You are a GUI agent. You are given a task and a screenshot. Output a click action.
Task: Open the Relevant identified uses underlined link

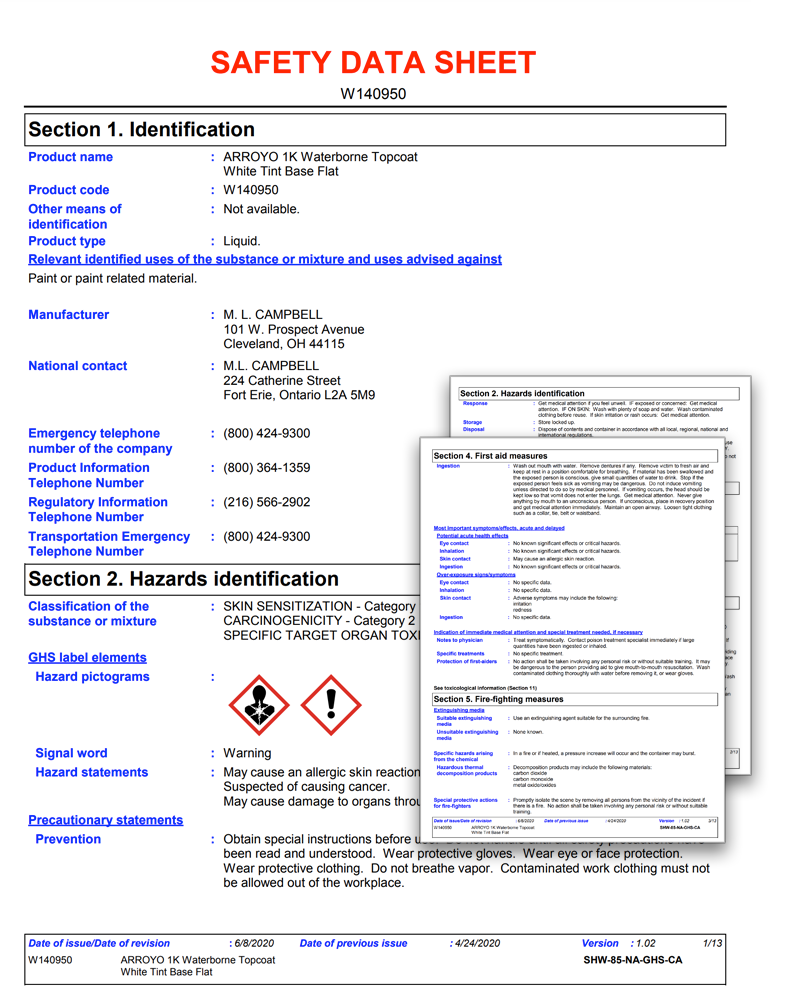[264, 259]
